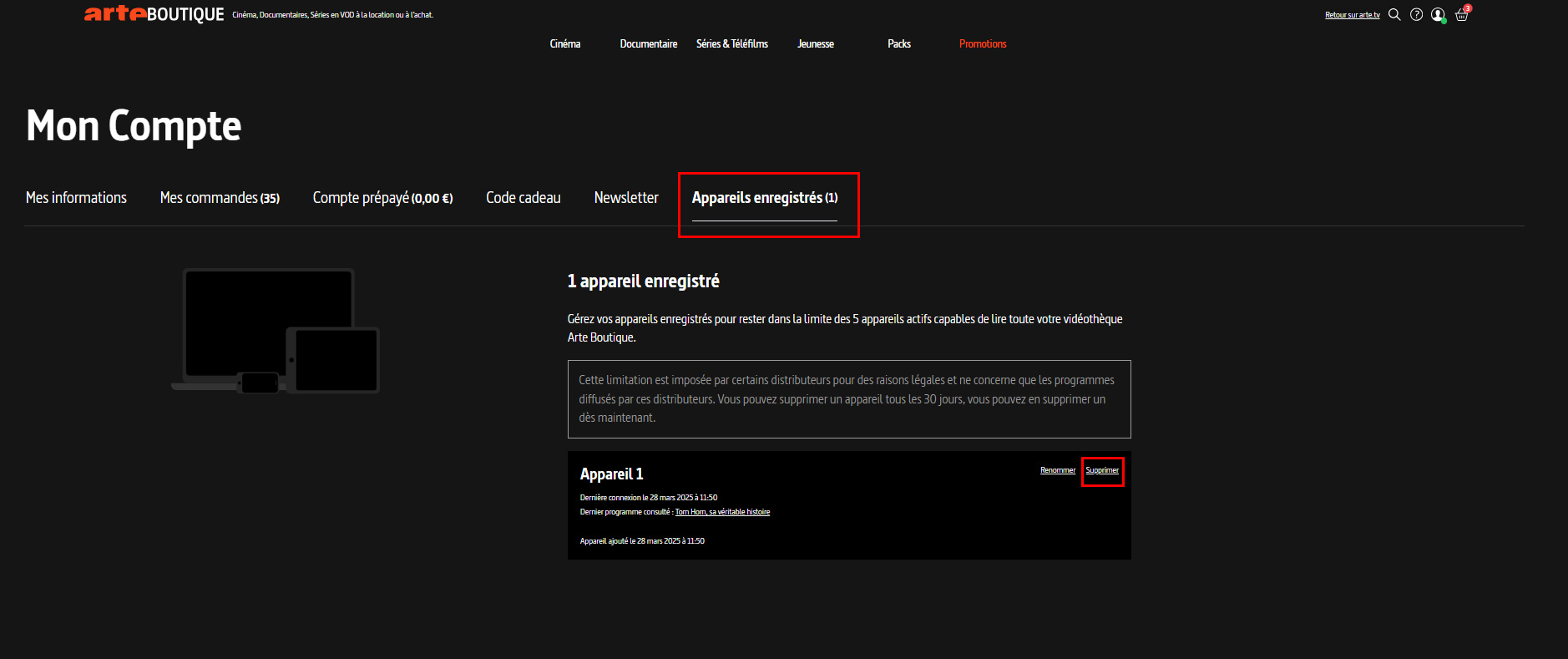Open Tom Horn, sa véritable histoire link
The height and width of the screenshot is (659, 1568).
722,512
